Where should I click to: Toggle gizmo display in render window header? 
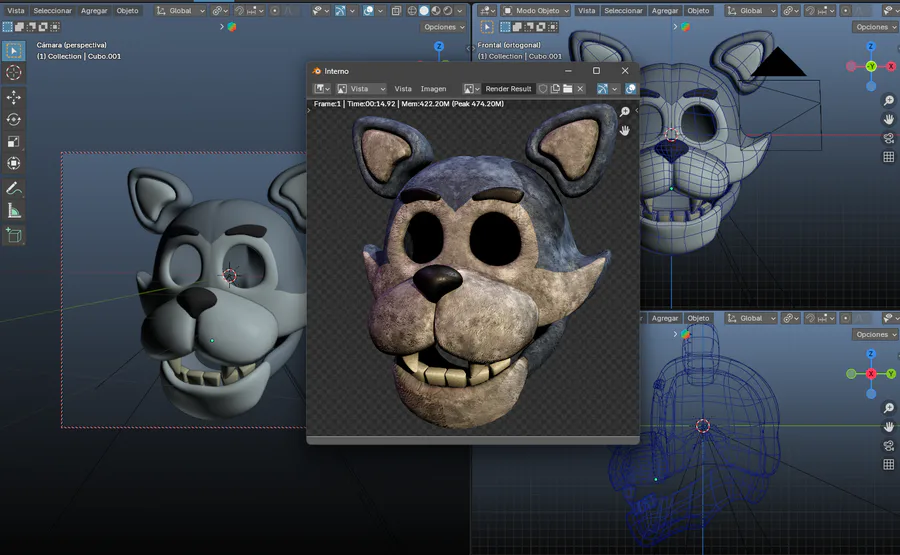click(602, 88)
